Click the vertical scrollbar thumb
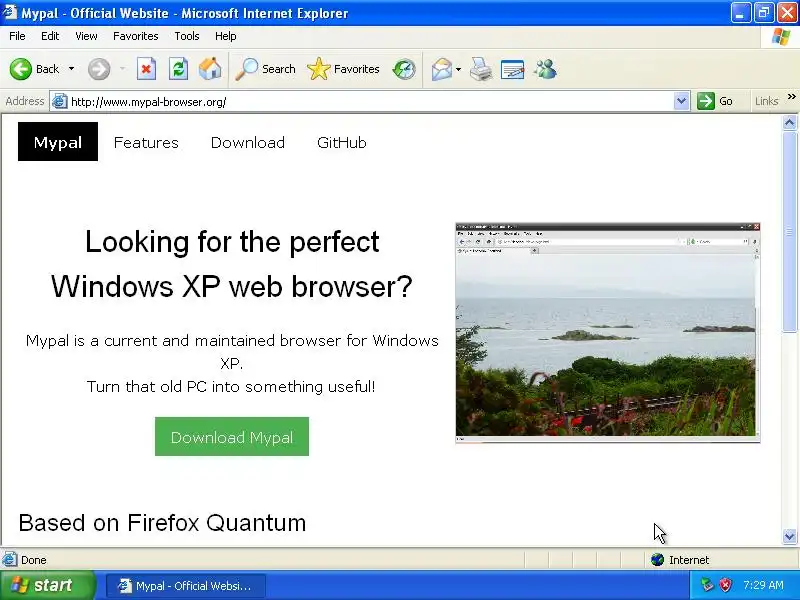 click(789, 231)
